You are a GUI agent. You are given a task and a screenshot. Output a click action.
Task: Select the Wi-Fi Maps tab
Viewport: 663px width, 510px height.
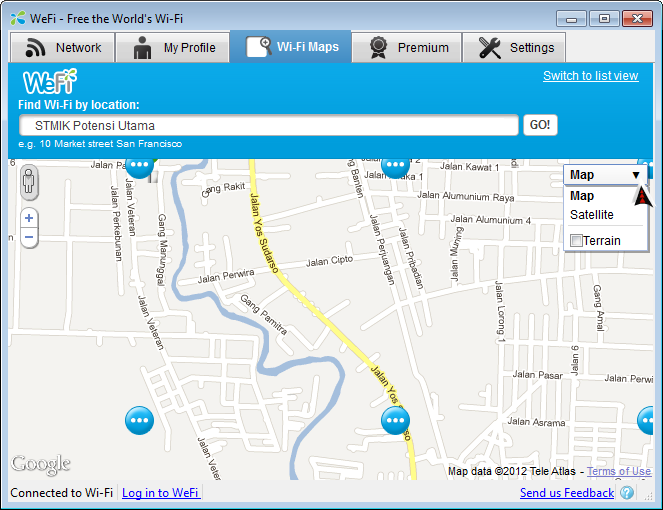point(291,47)
